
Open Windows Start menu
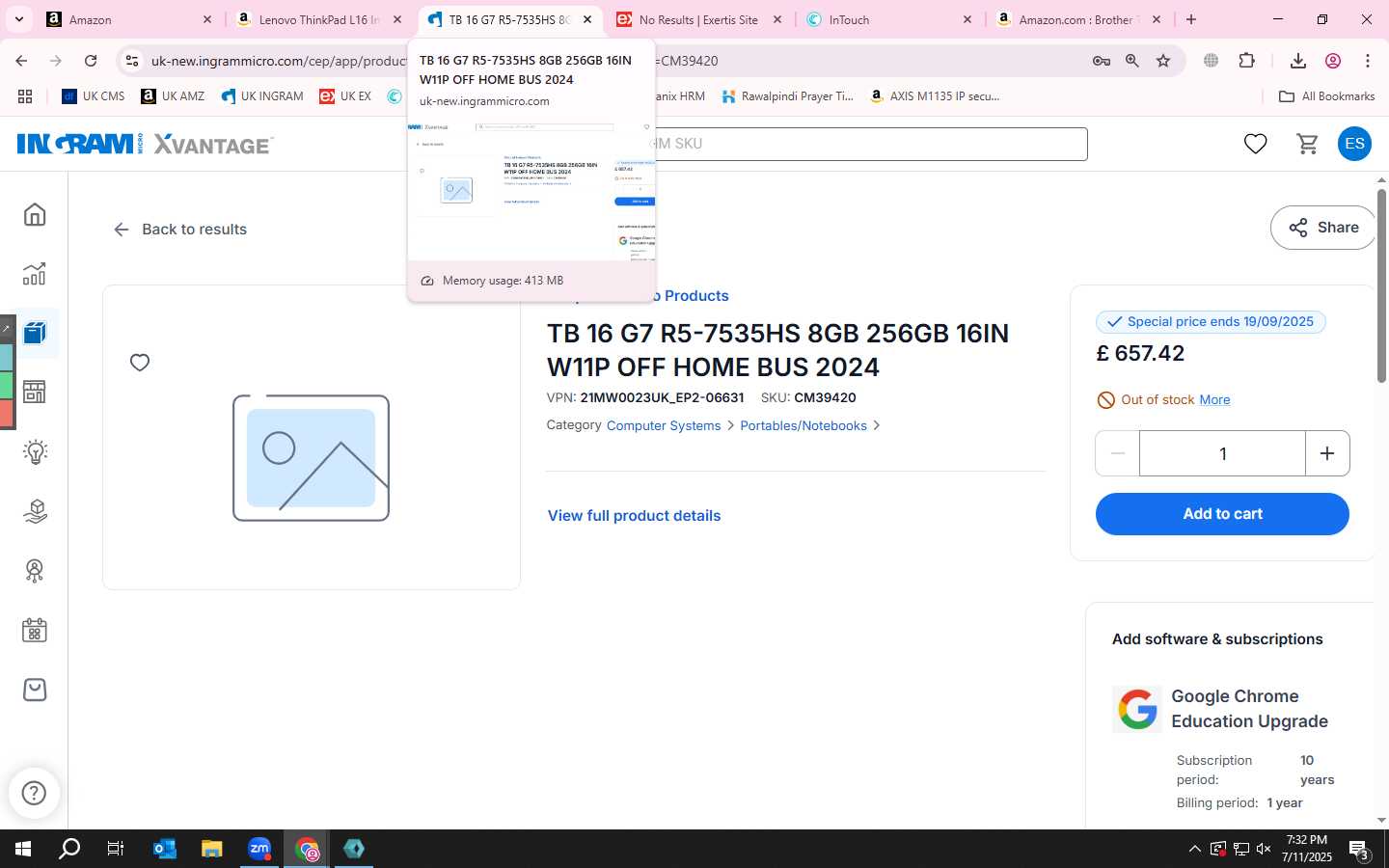coord(23,849)
